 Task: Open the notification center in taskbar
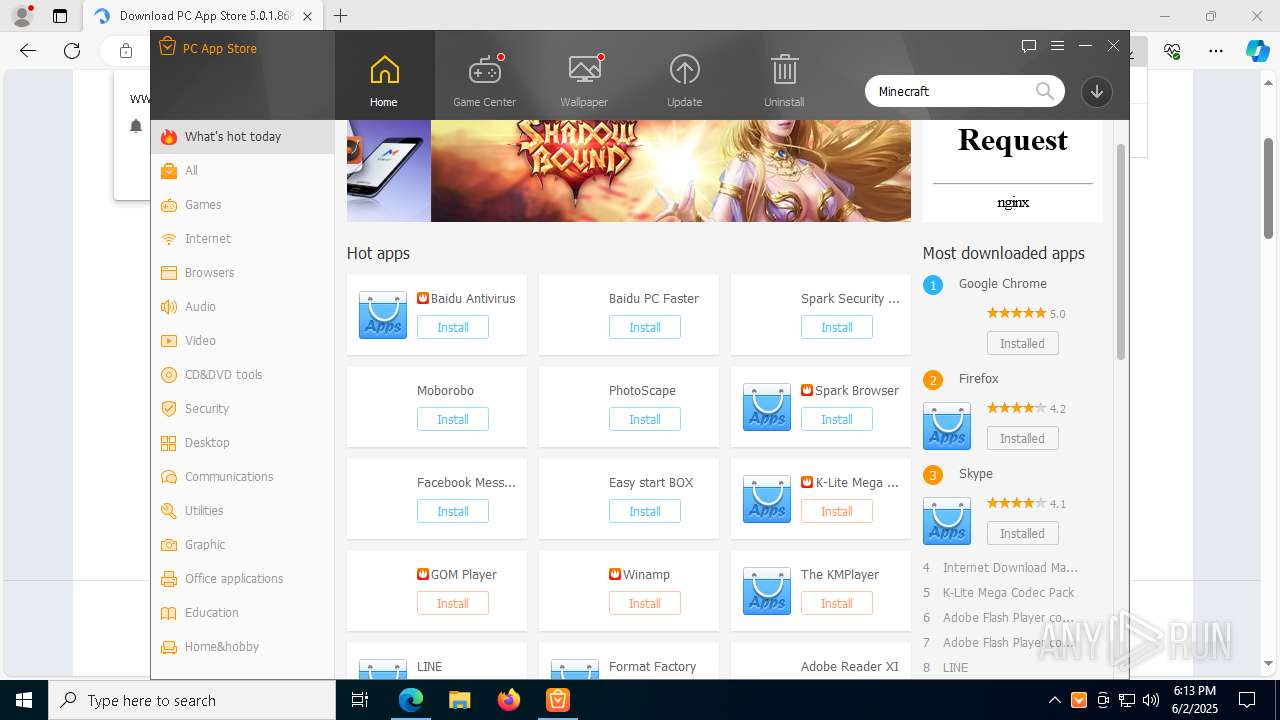coord(1247,700)
